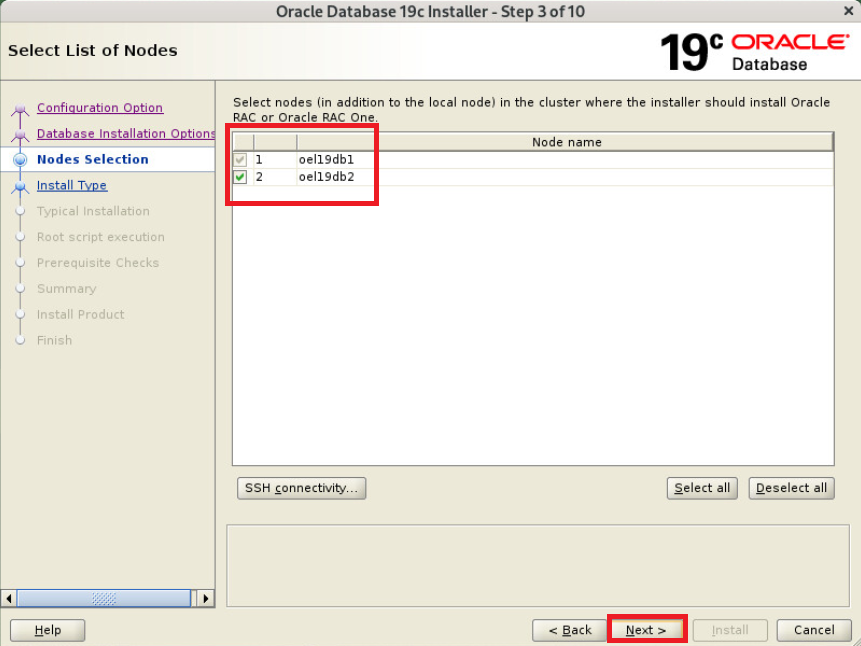Click row number 2 cell
Image resolution: width=861 pixels, height=646 pixels.
pos(275,177)
